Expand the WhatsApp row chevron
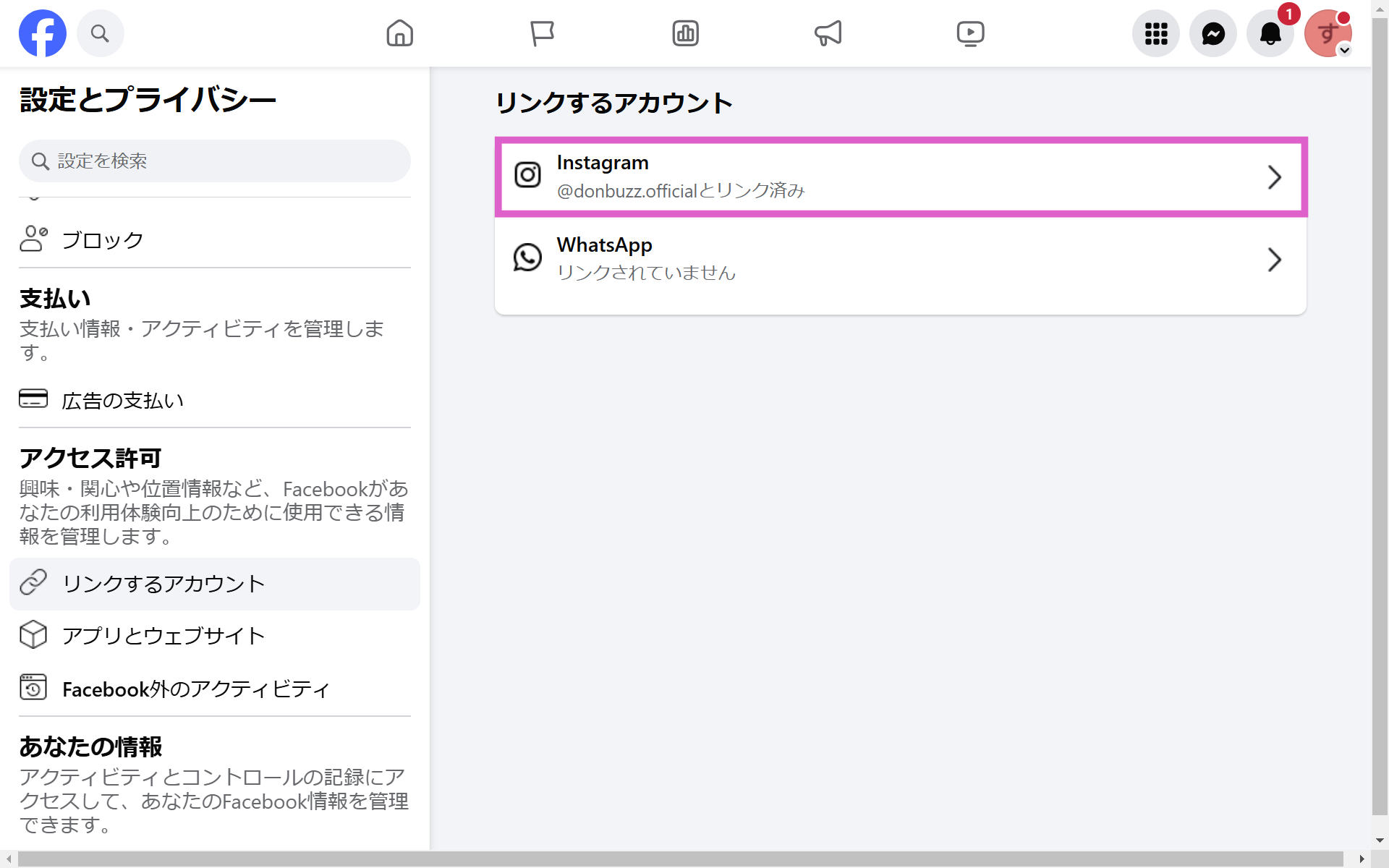Viewport: 1389px width, 868px height. [x=1275, y=260]
